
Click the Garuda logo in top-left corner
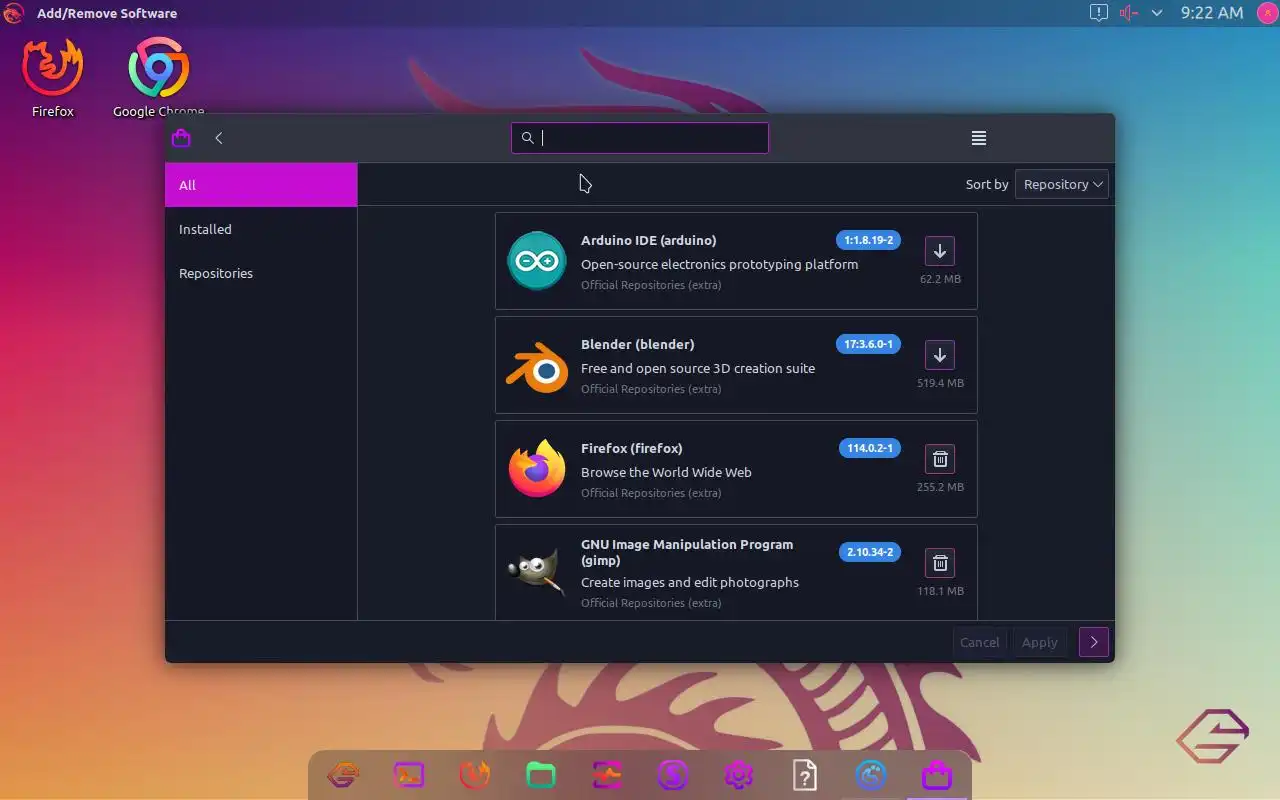(x=14, y=13)
